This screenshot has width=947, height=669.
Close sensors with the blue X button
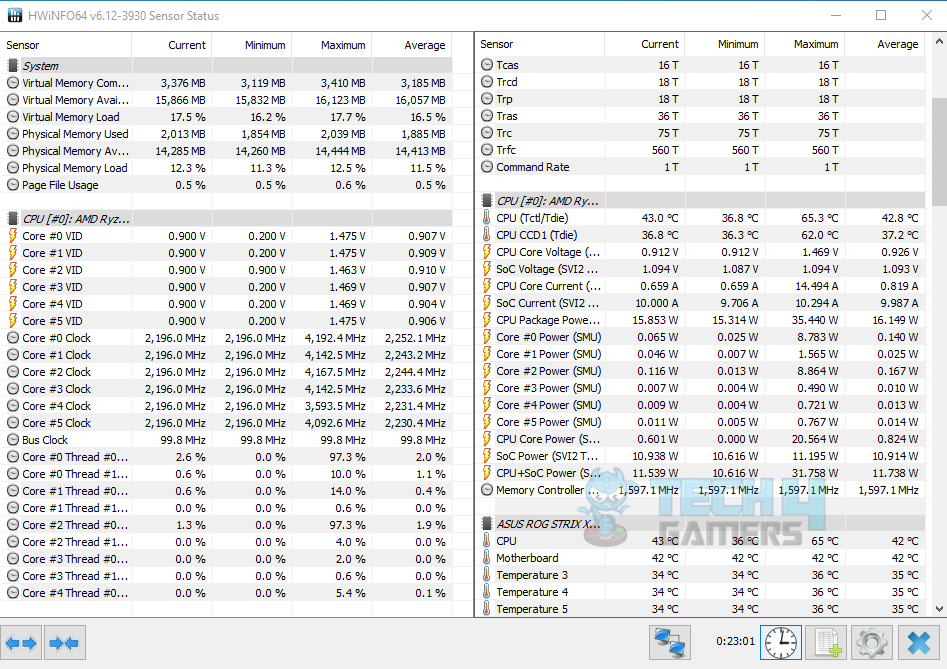(918, 643)
